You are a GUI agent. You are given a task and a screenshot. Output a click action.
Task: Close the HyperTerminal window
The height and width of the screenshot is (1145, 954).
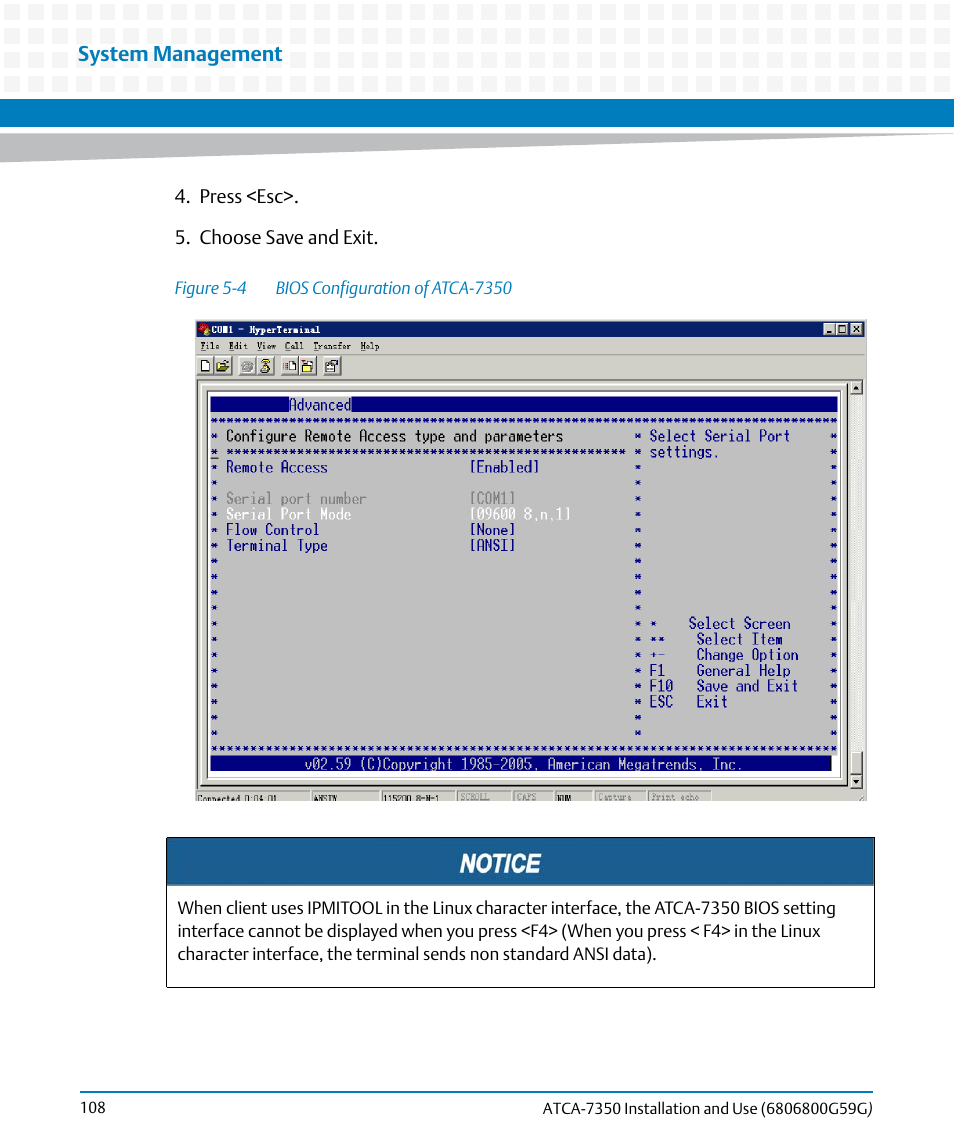click(x=857, y=329)
